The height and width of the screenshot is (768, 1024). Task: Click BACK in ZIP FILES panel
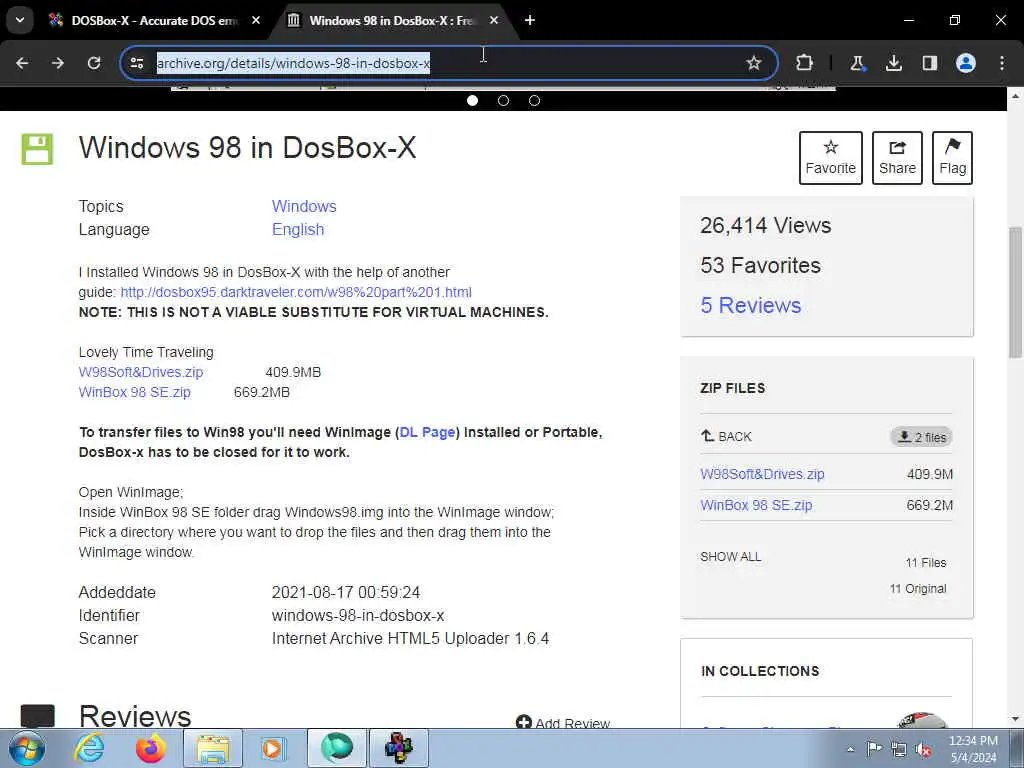(x=726, y=436)
